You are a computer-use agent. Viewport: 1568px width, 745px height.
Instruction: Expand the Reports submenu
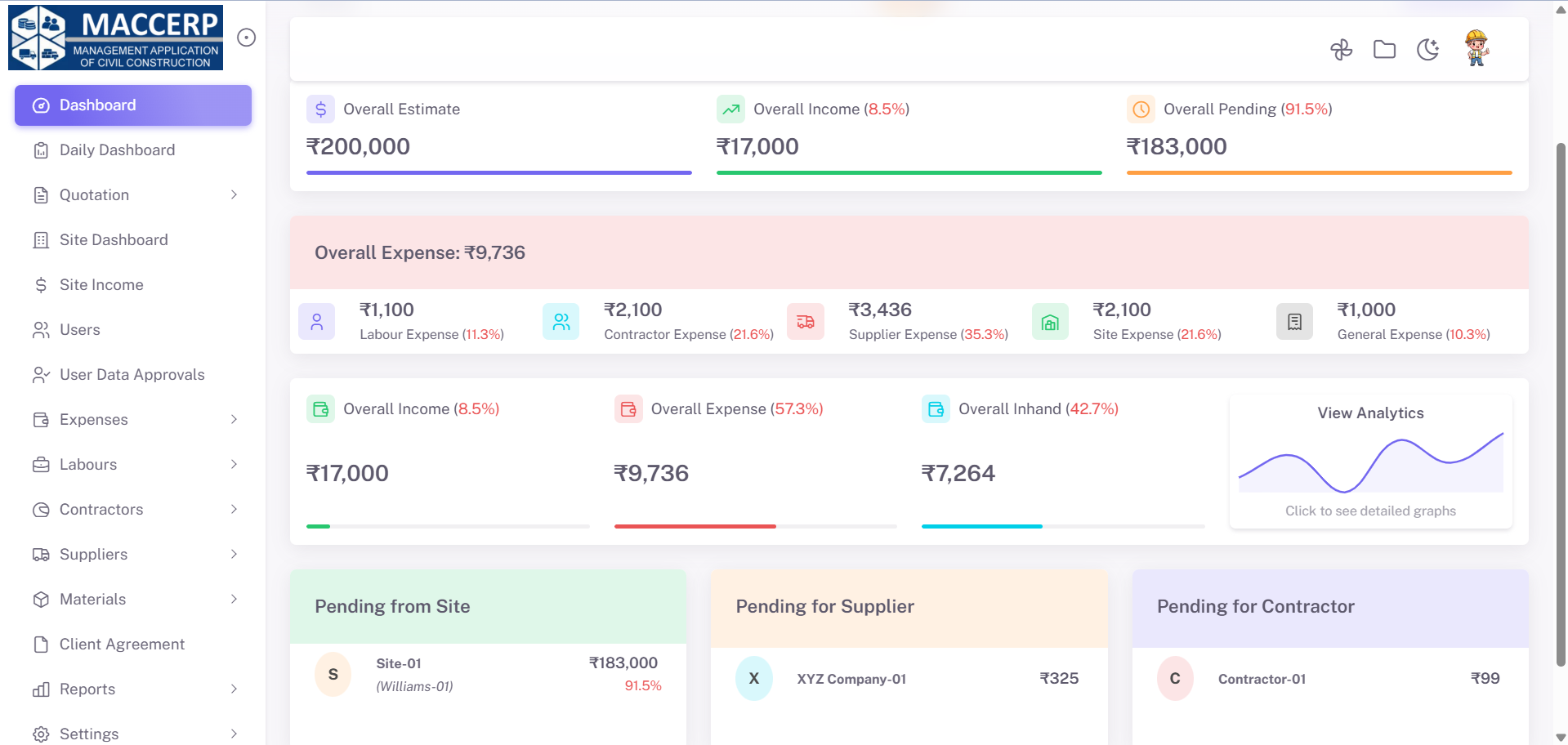[x=235, y=689]
